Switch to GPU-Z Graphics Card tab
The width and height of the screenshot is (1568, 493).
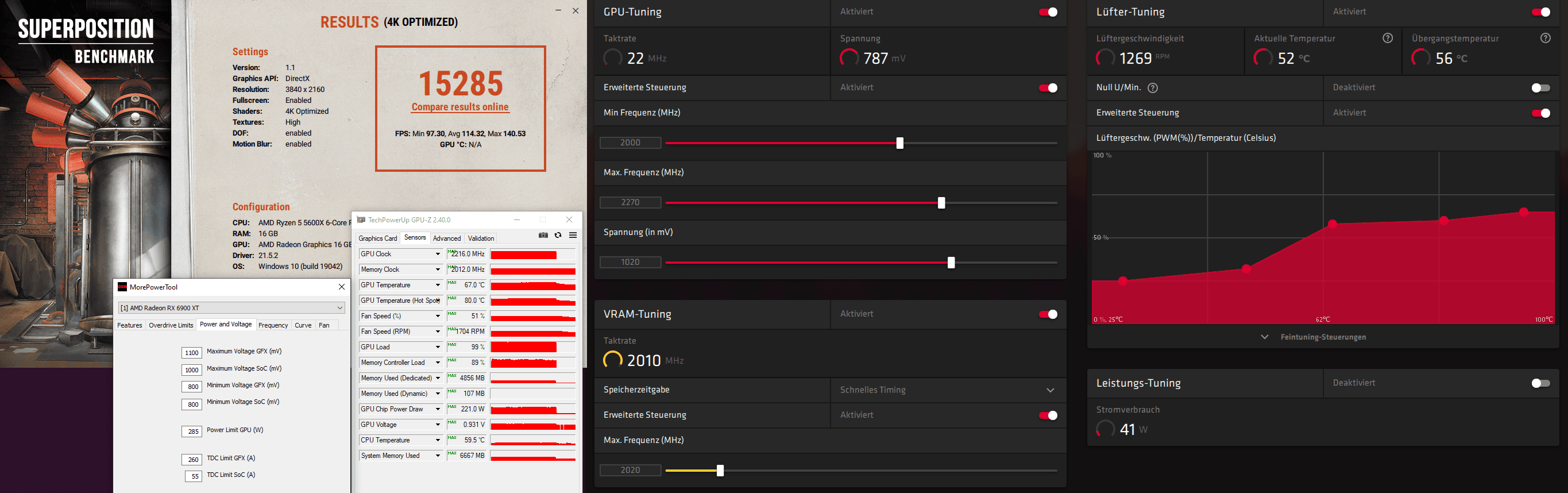[x=377, y=238]
